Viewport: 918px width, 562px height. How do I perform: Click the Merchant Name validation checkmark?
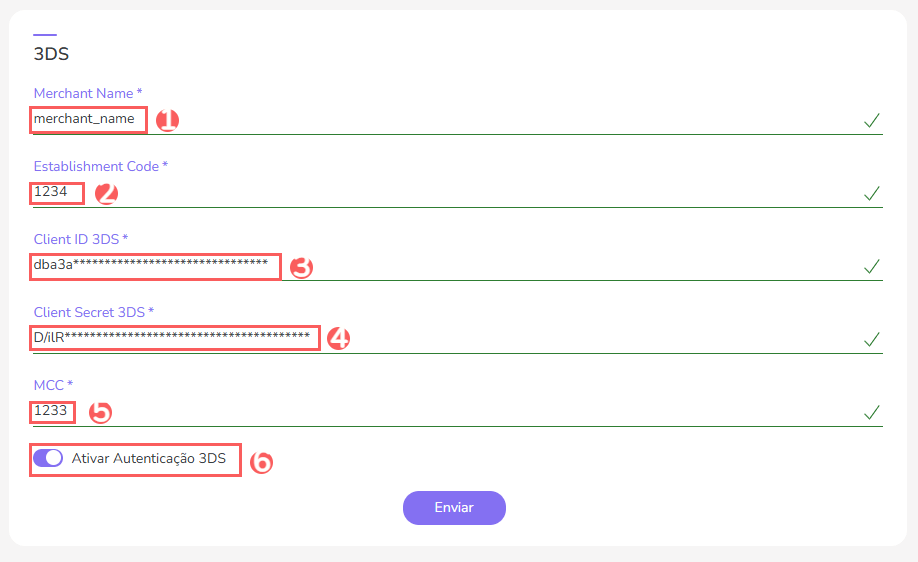tap(872, 121)
